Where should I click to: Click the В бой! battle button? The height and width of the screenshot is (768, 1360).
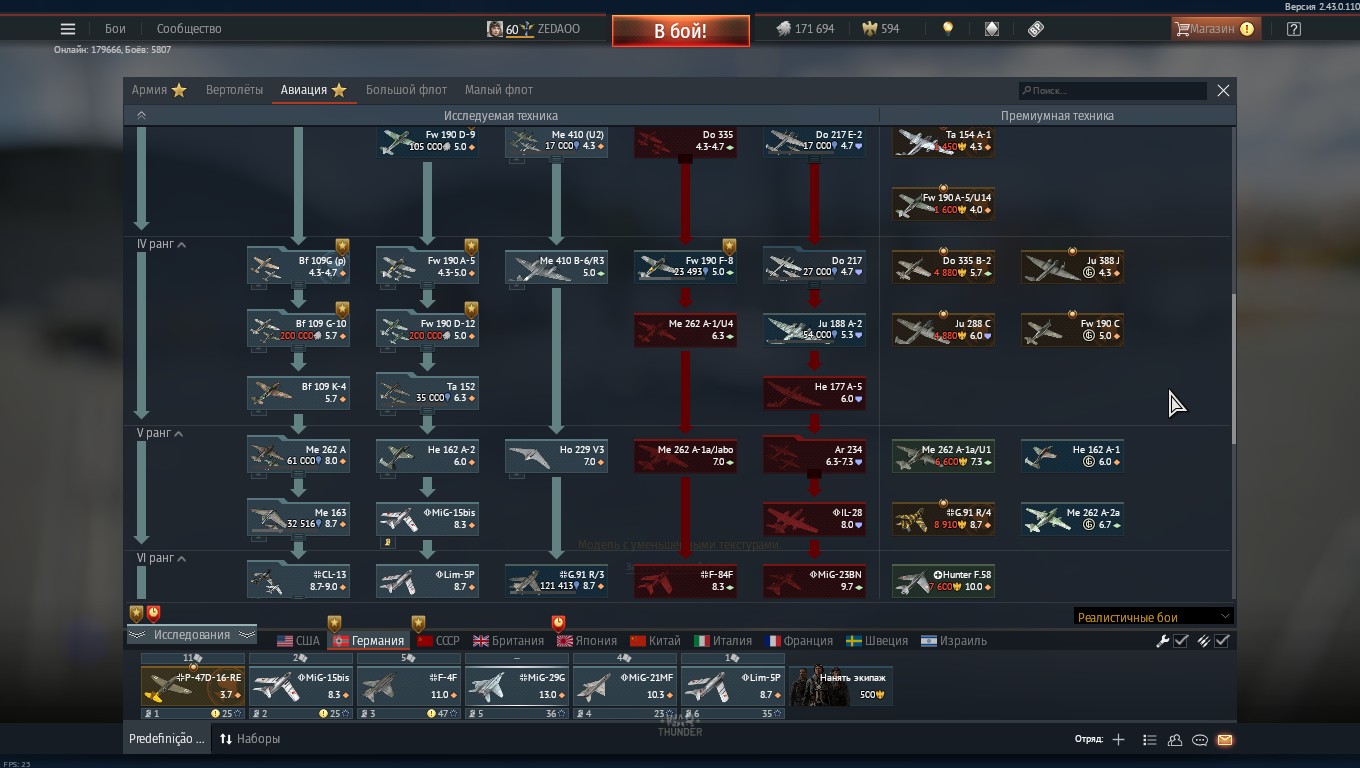pyautogui.click(x=681, y=31)
